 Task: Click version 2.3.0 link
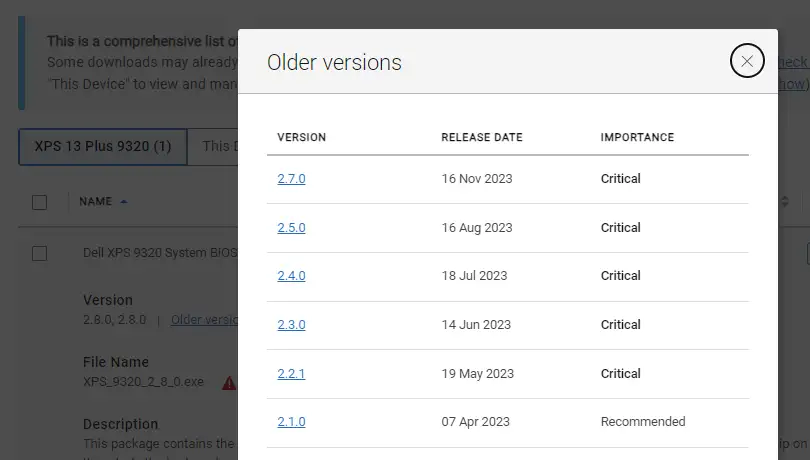tap(291, 325)
